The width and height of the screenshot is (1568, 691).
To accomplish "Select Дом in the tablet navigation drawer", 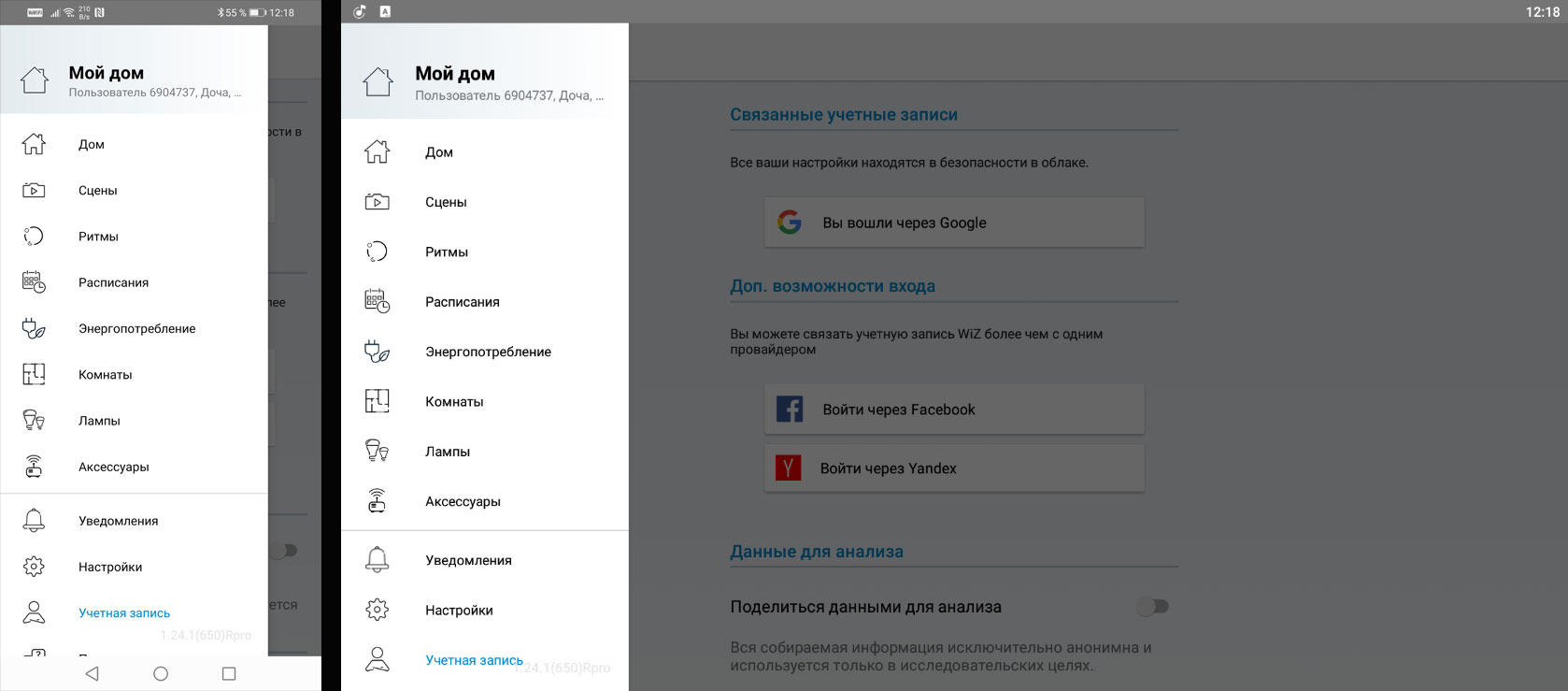I will coord(439,152).
